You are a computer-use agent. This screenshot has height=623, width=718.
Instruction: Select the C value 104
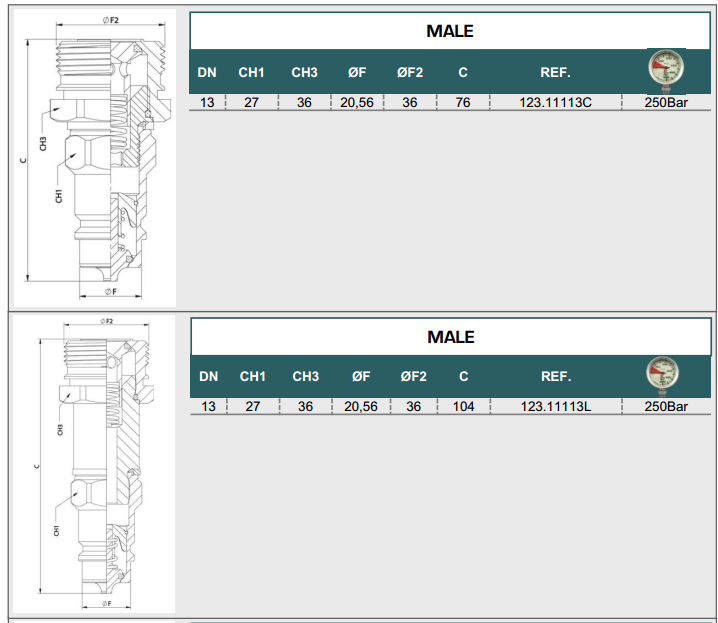click(x=463, y=407)
